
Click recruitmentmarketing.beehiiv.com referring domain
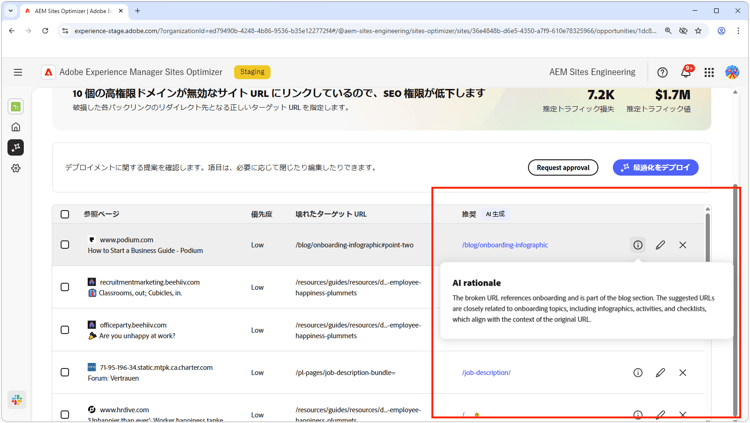[150, 282]
